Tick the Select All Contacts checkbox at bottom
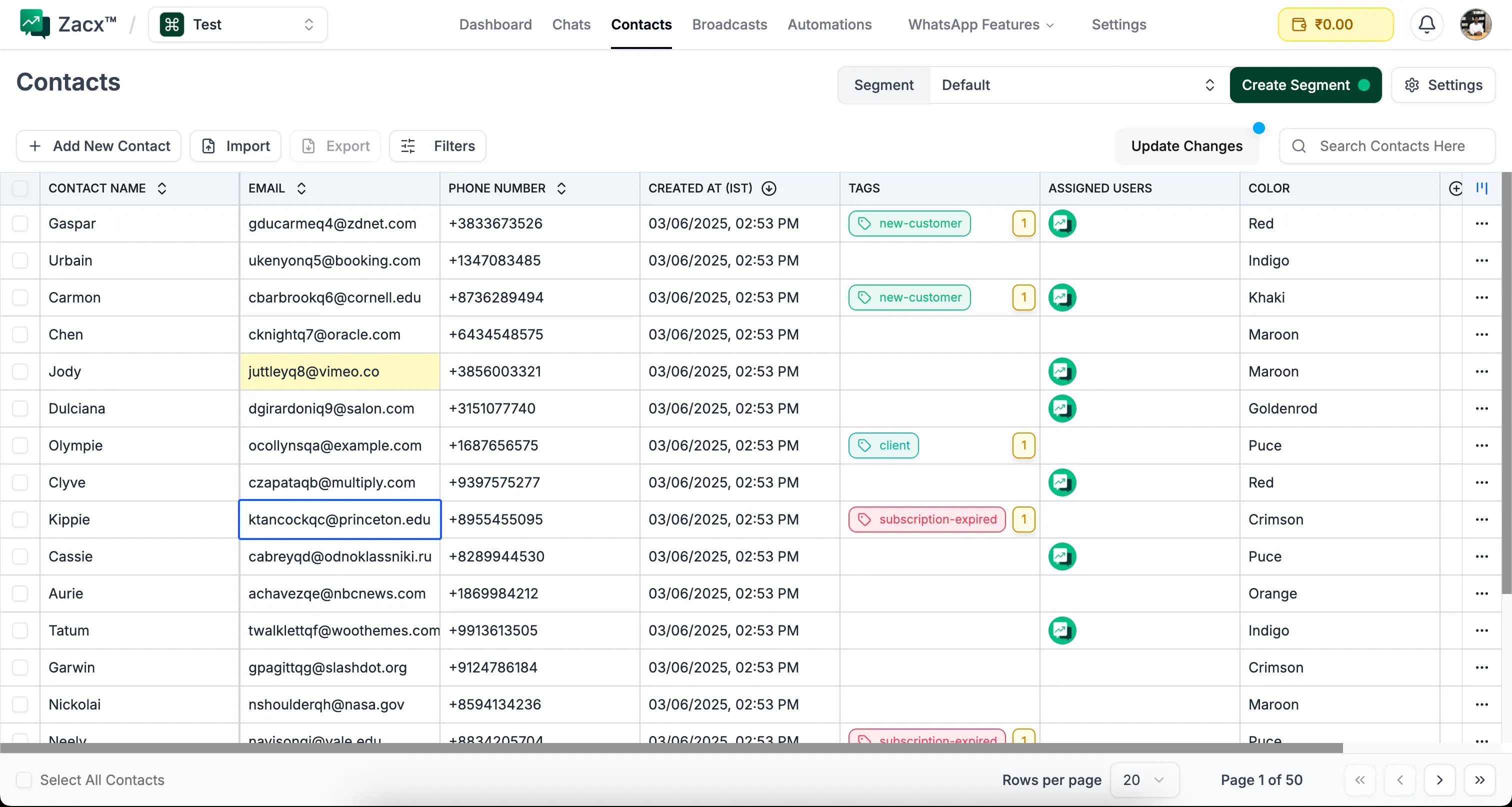This screenshot has height=807, width=1512. pos(24,780)
